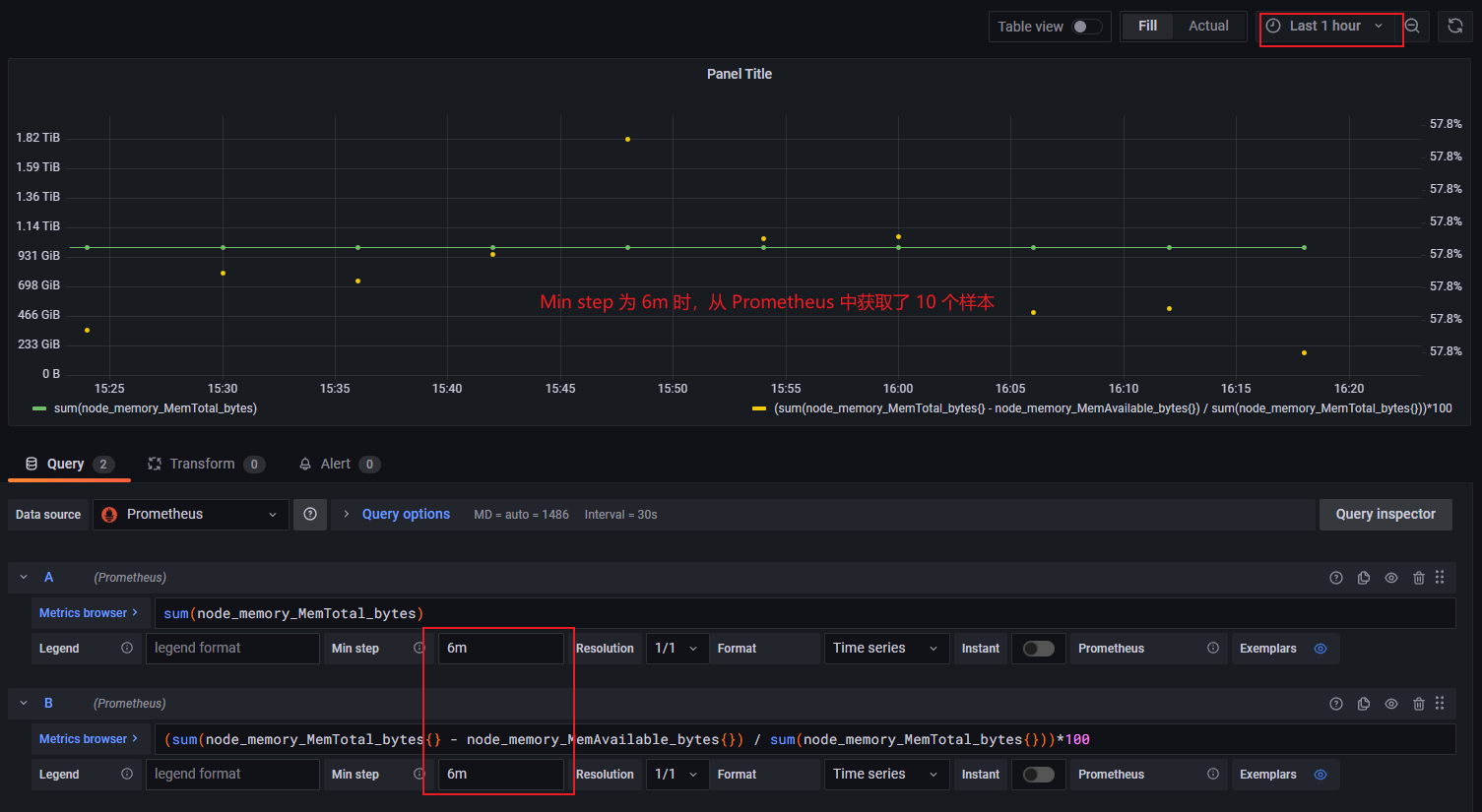Click Prometheus info icon in query B
The width and height of the screenshot is (1482, 812).
click(x=1213, y=774)
